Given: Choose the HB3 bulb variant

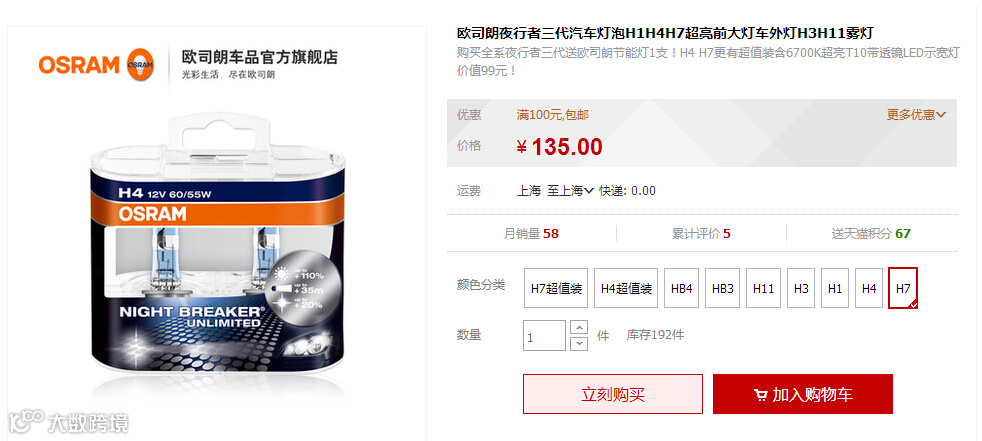Looking at the screenshot, I should pos(723,288).
